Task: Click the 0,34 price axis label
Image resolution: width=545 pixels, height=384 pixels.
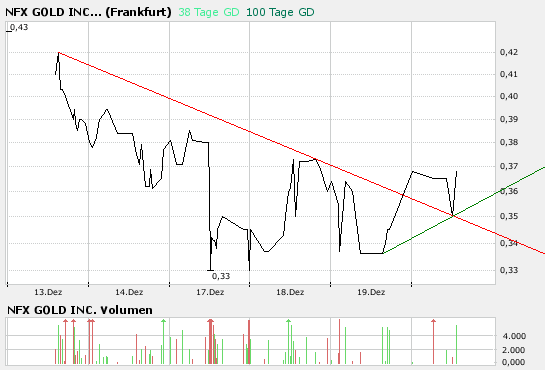Action: tap(509, 243)
